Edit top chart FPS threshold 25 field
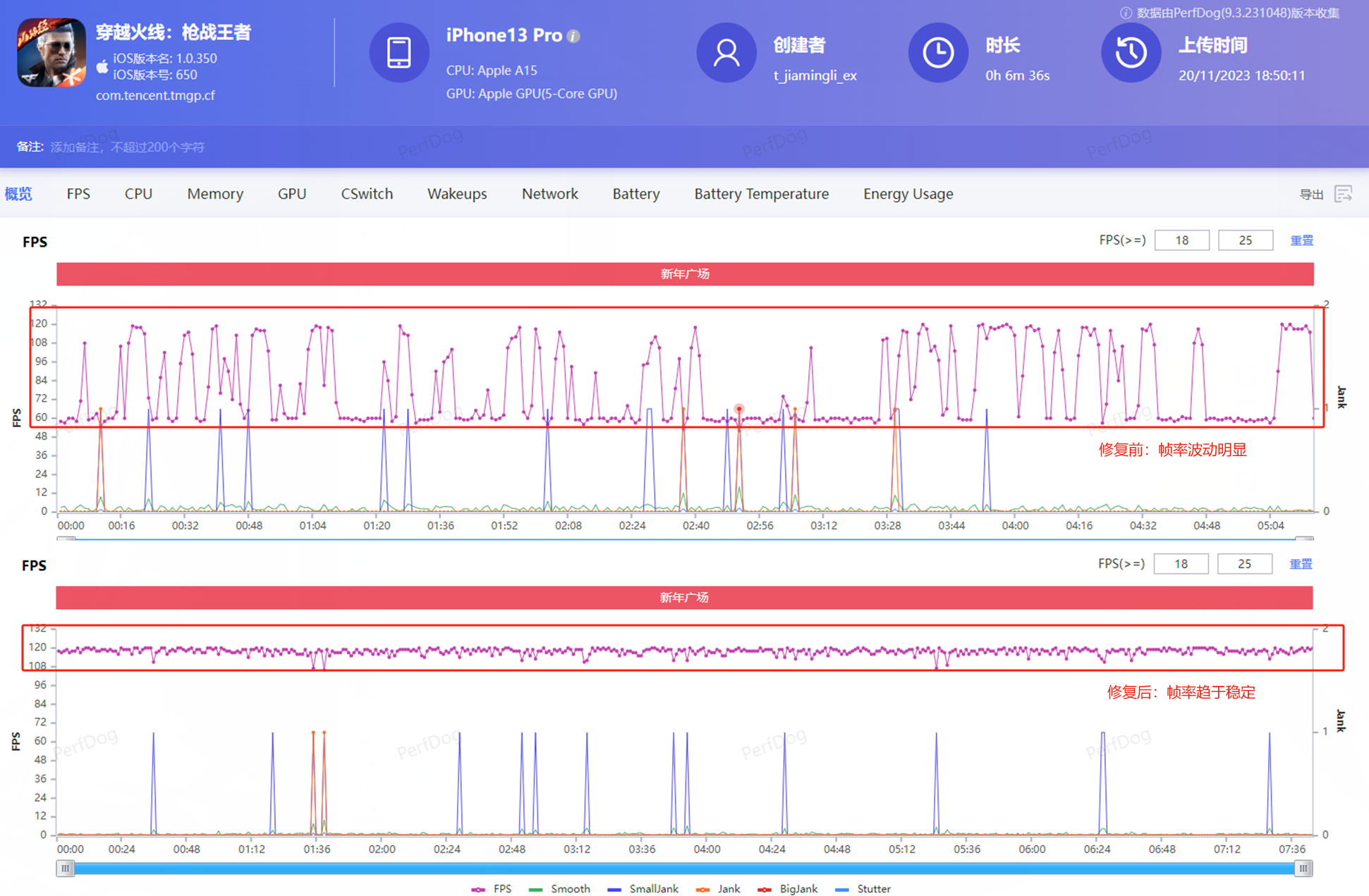This screenshot has width=1369, height=896. point(1246,240)
